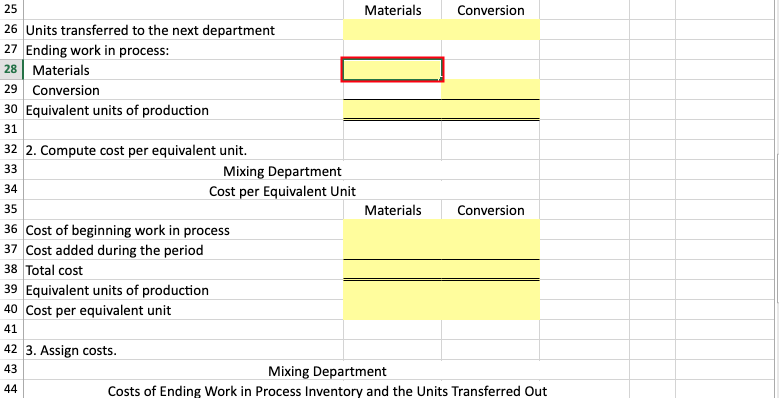
Task: Click 'Cost of beginning work in process' label
Action: 128,231
